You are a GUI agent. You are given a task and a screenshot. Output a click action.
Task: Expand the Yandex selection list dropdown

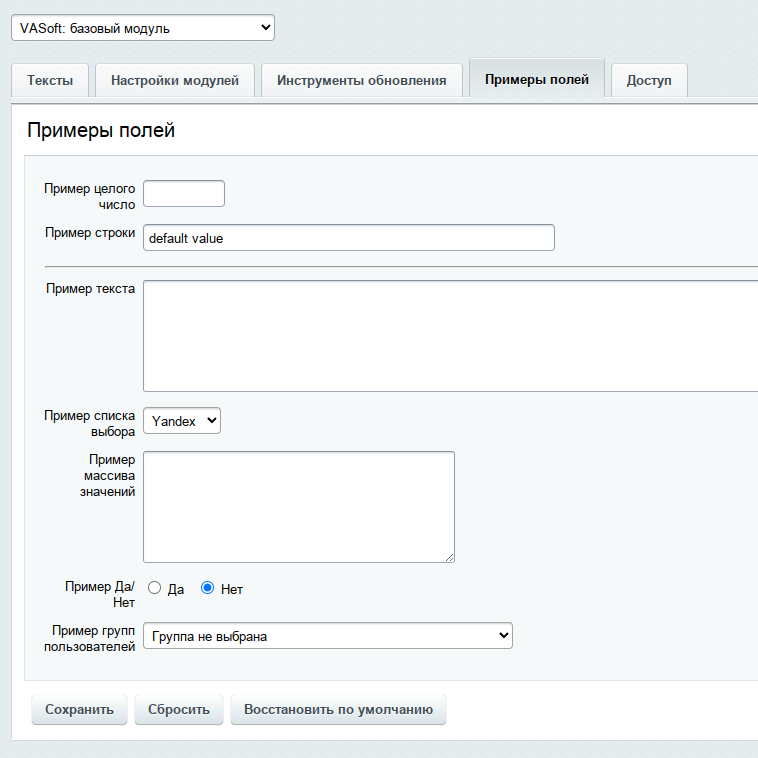[182, 421]
